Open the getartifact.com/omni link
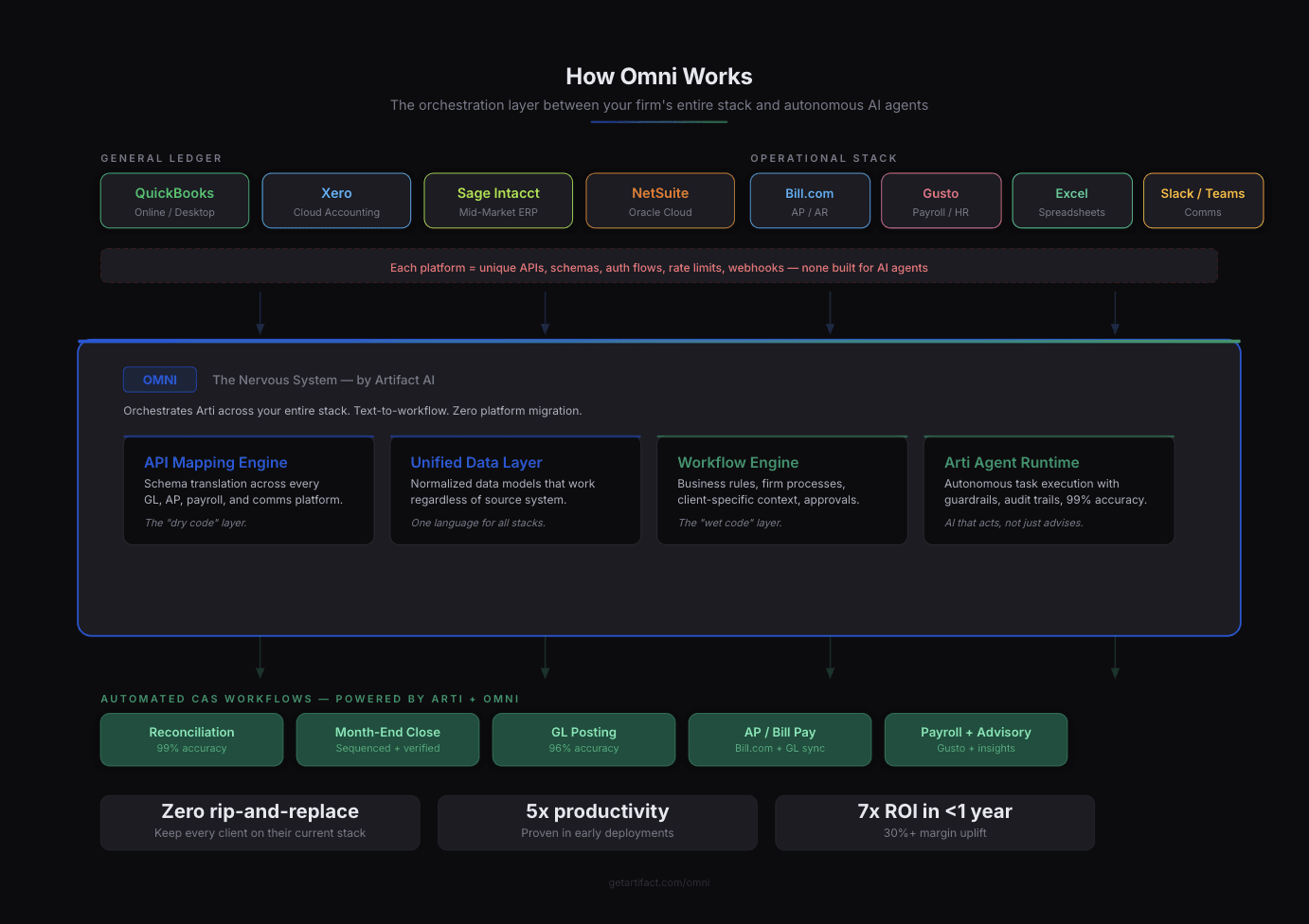The width and height of the screenshot is (1309, 924). [x=659, y=882]
